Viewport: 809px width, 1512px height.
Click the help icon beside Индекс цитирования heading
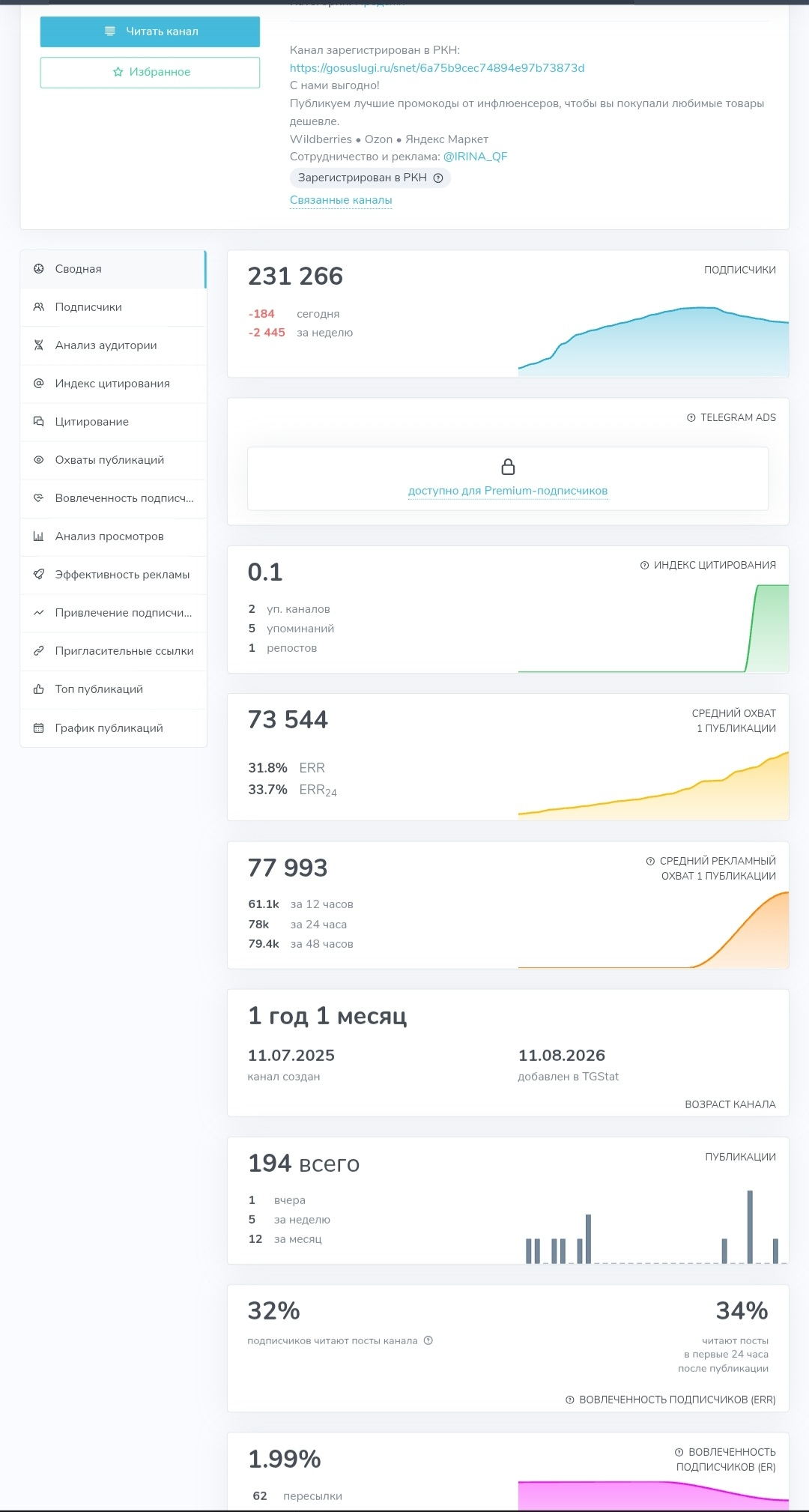tap(644, 566)
